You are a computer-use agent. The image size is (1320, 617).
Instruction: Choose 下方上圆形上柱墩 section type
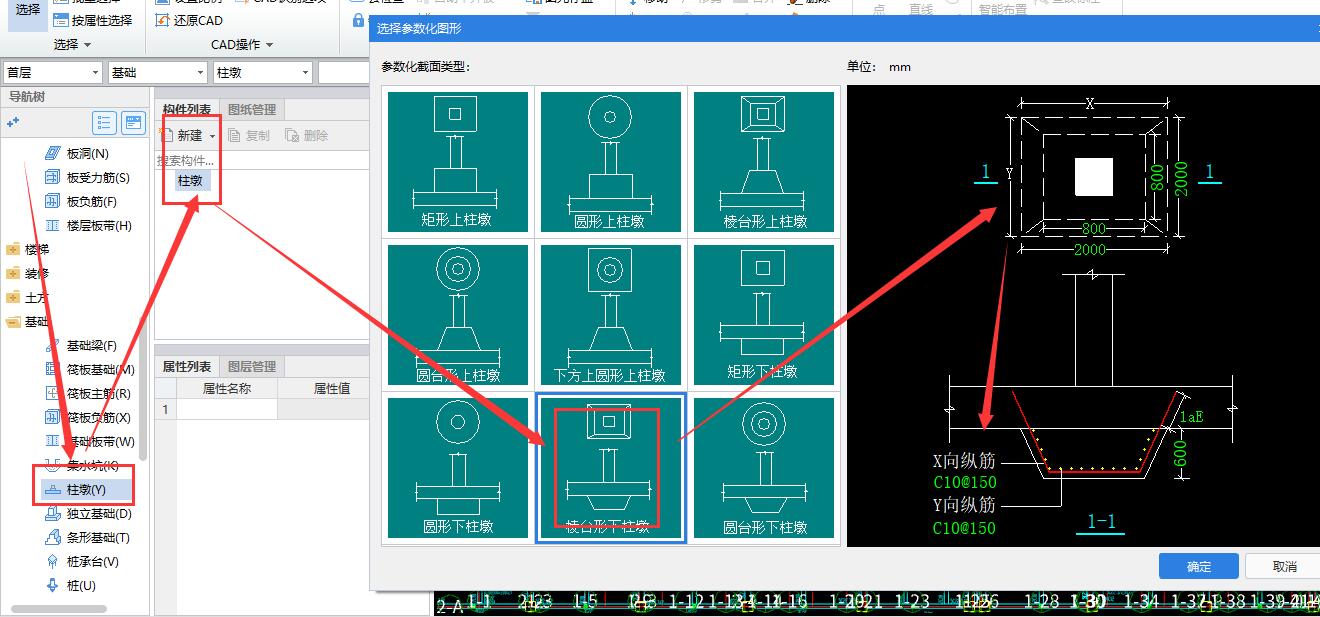point(611,315)
